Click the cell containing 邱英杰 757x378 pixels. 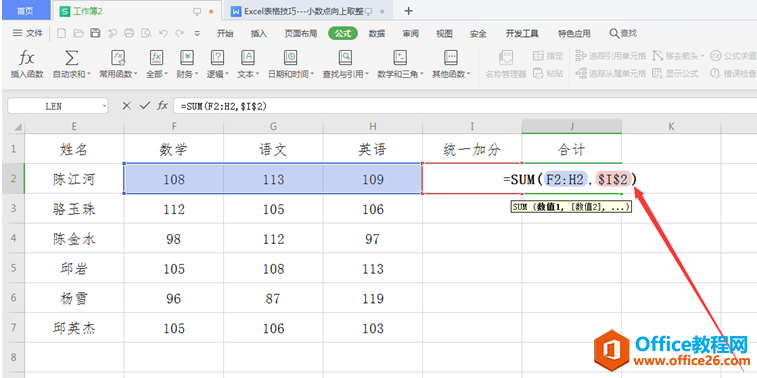[x=74, y=328]
